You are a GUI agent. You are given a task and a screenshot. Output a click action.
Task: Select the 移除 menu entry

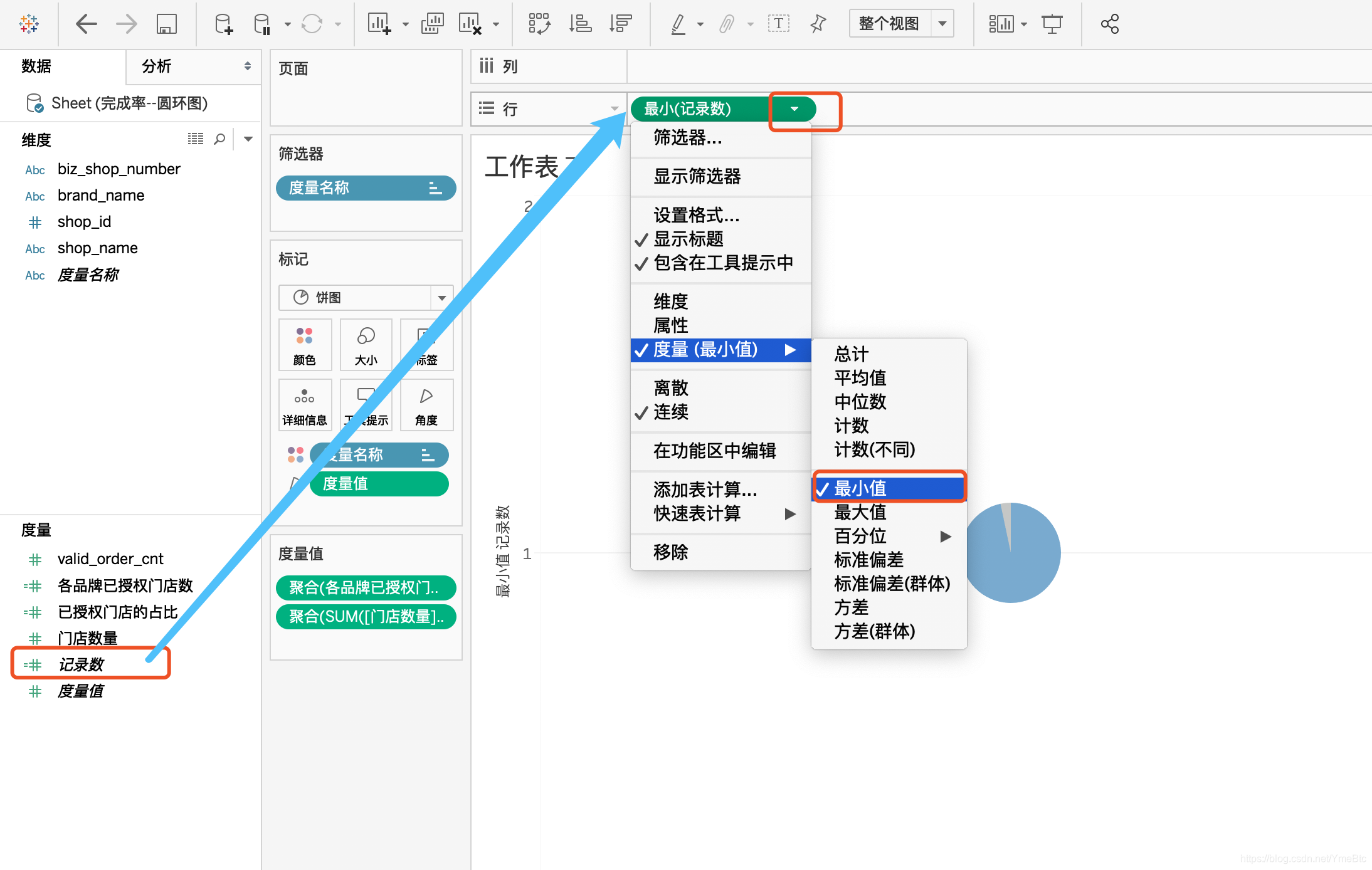(720, 552)
